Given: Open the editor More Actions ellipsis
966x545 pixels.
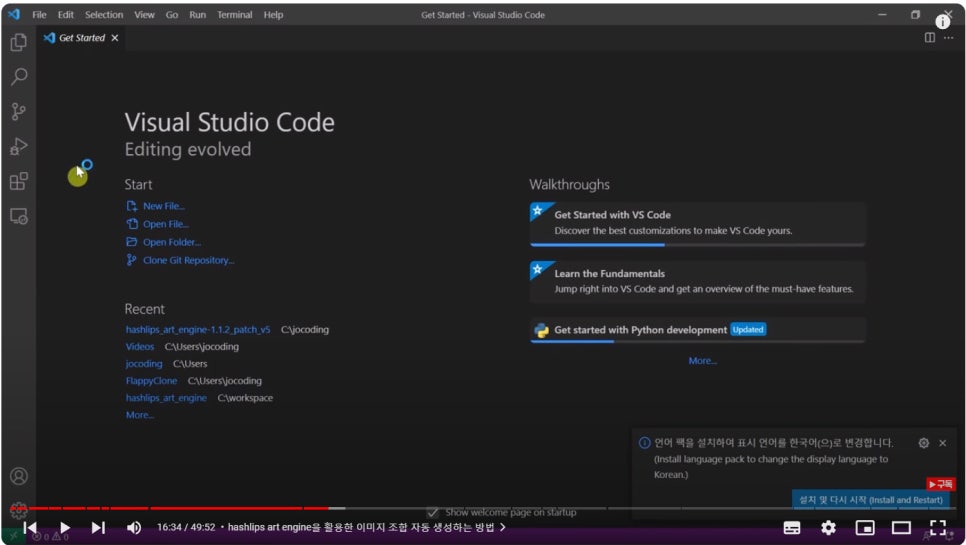Looking at the screenshot, I should tap(949, 38).
